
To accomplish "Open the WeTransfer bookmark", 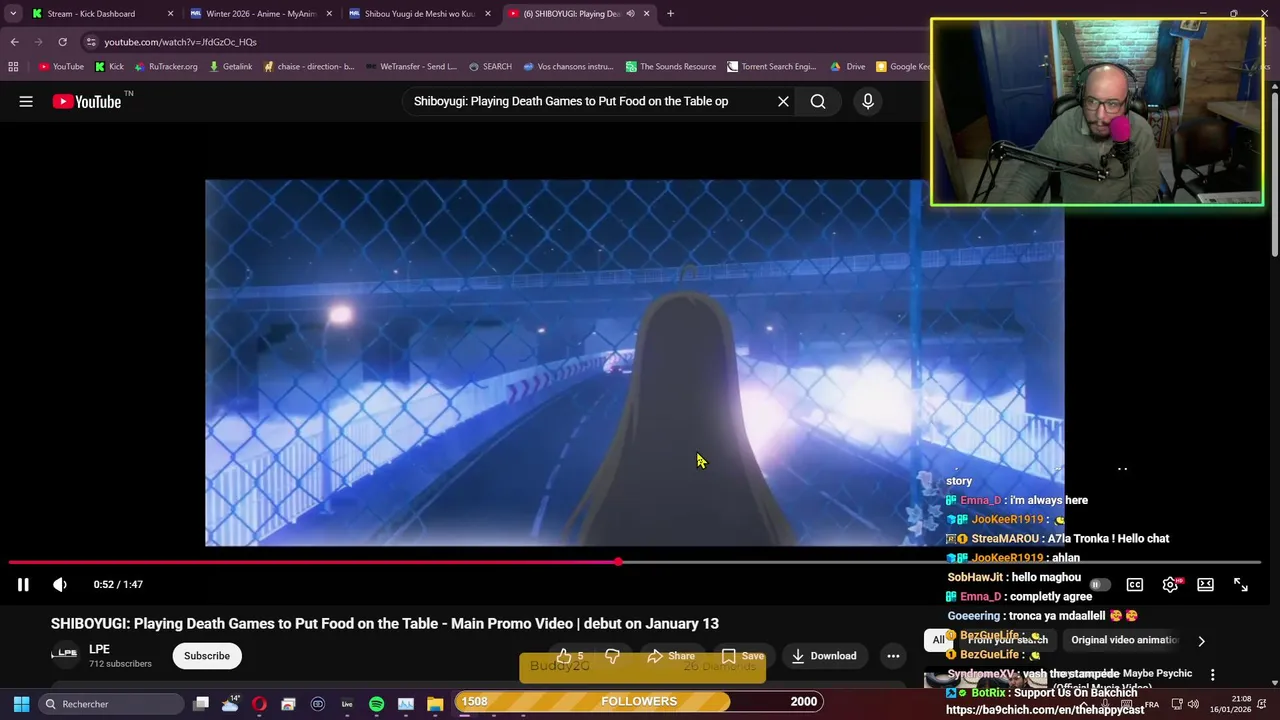I will (x=410, y=67).
